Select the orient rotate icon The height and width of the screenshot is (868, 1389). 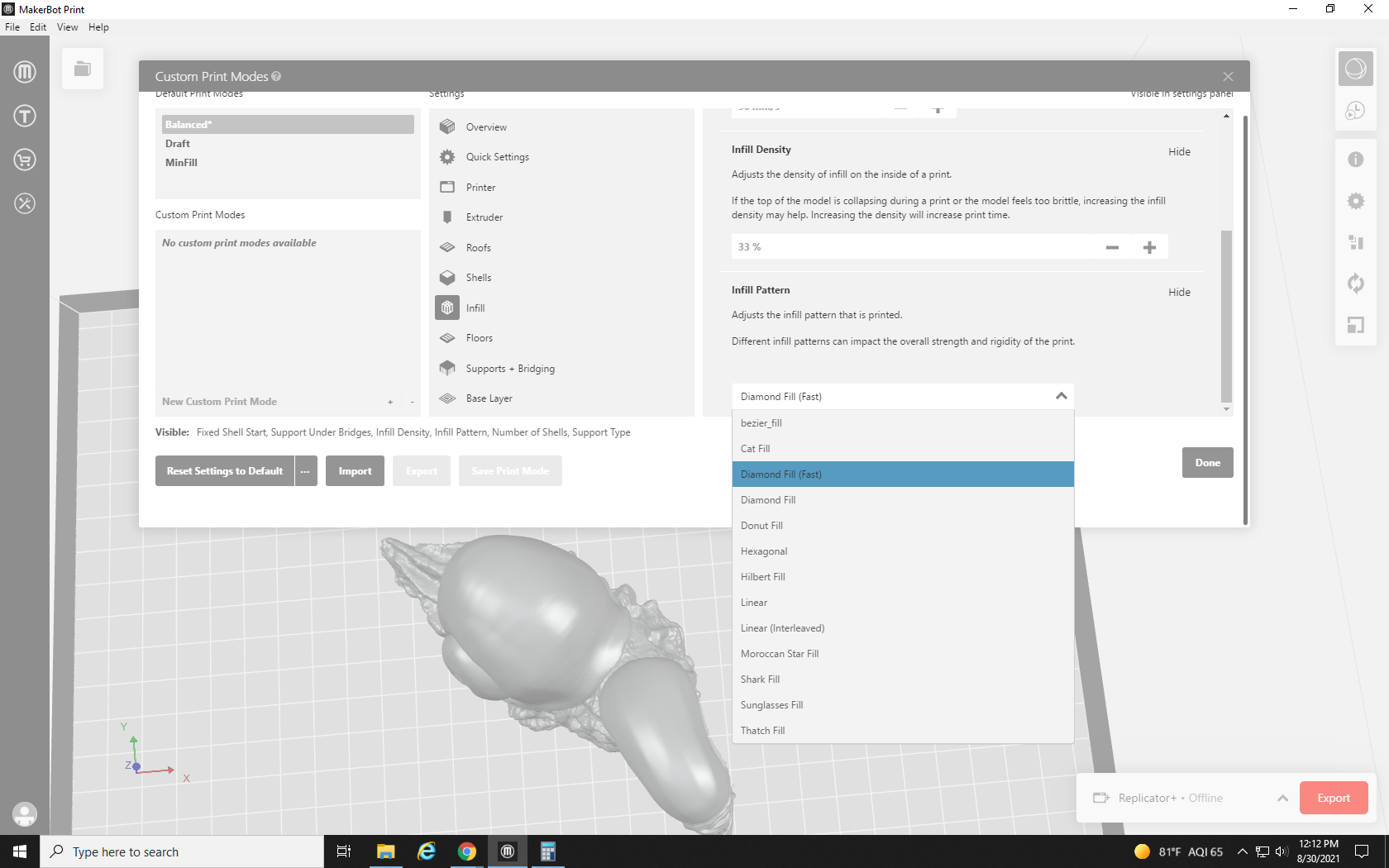tap(1356, 284)
